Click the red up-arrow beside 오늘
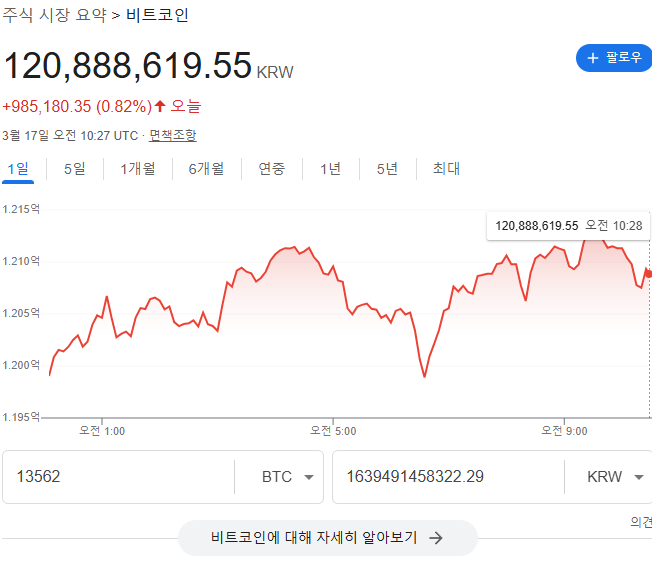Viewport: 652px width, 562px height. 160,106
